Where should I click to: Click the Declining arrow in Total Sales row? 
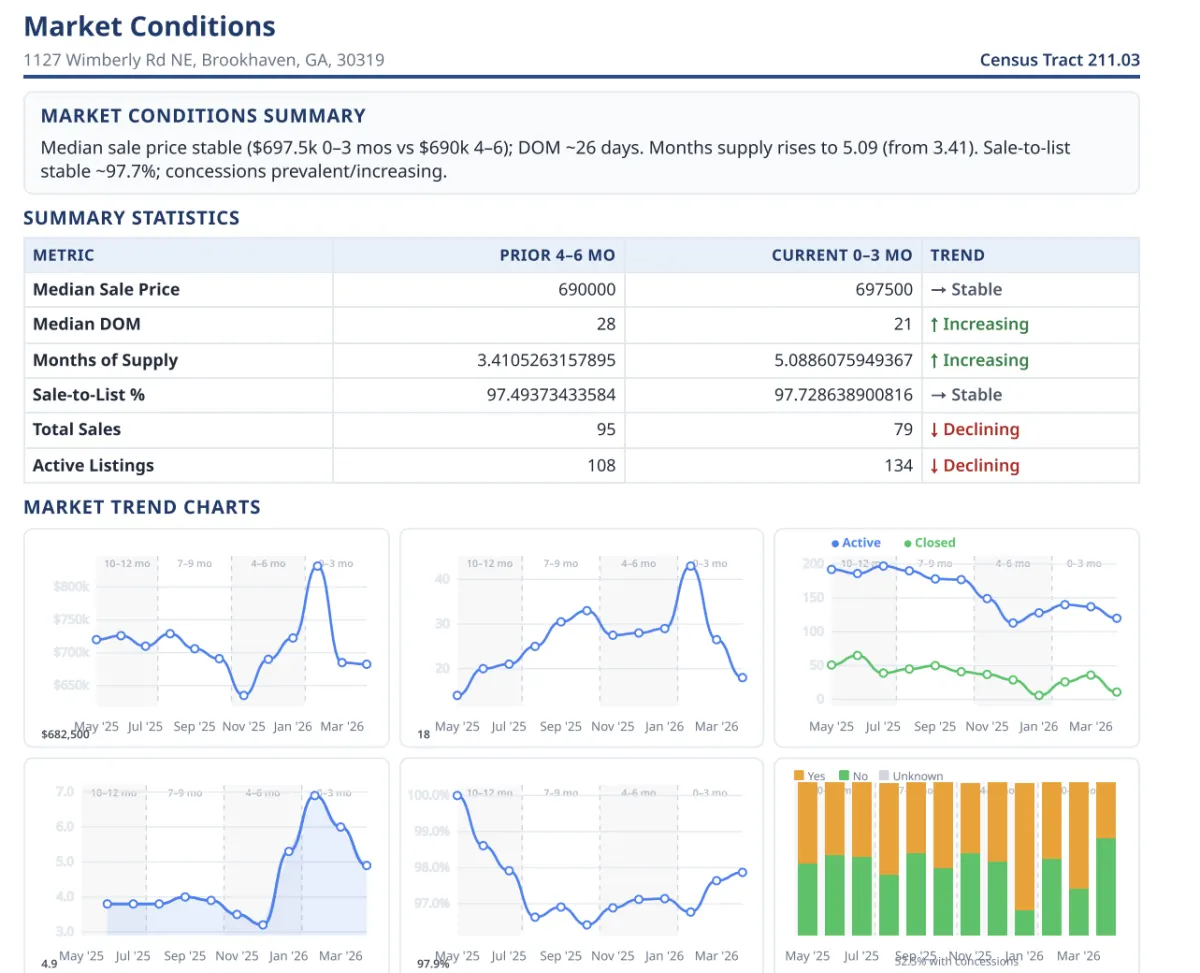pyautogui.click(x=934, y=429)
